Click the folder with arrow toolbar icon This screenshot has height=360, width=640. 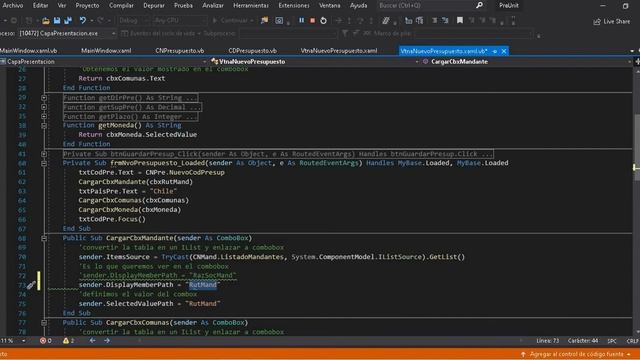(264, 20)
